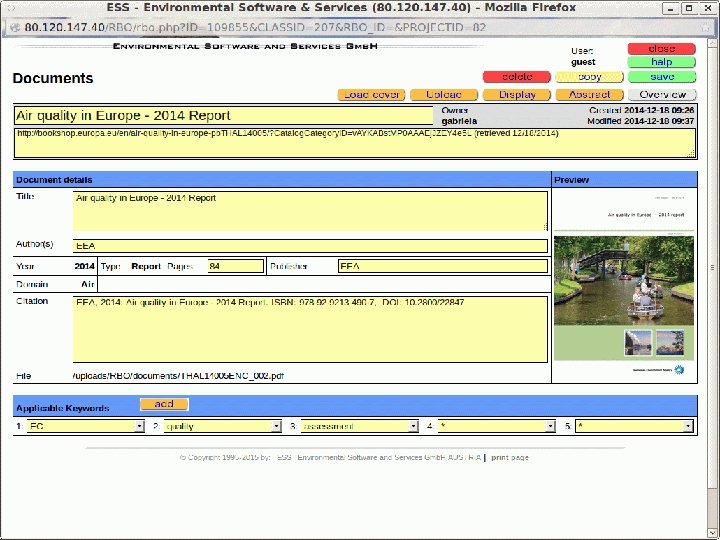720x540 pixels.
Task: Click the Type value Report
Action: 146,266
